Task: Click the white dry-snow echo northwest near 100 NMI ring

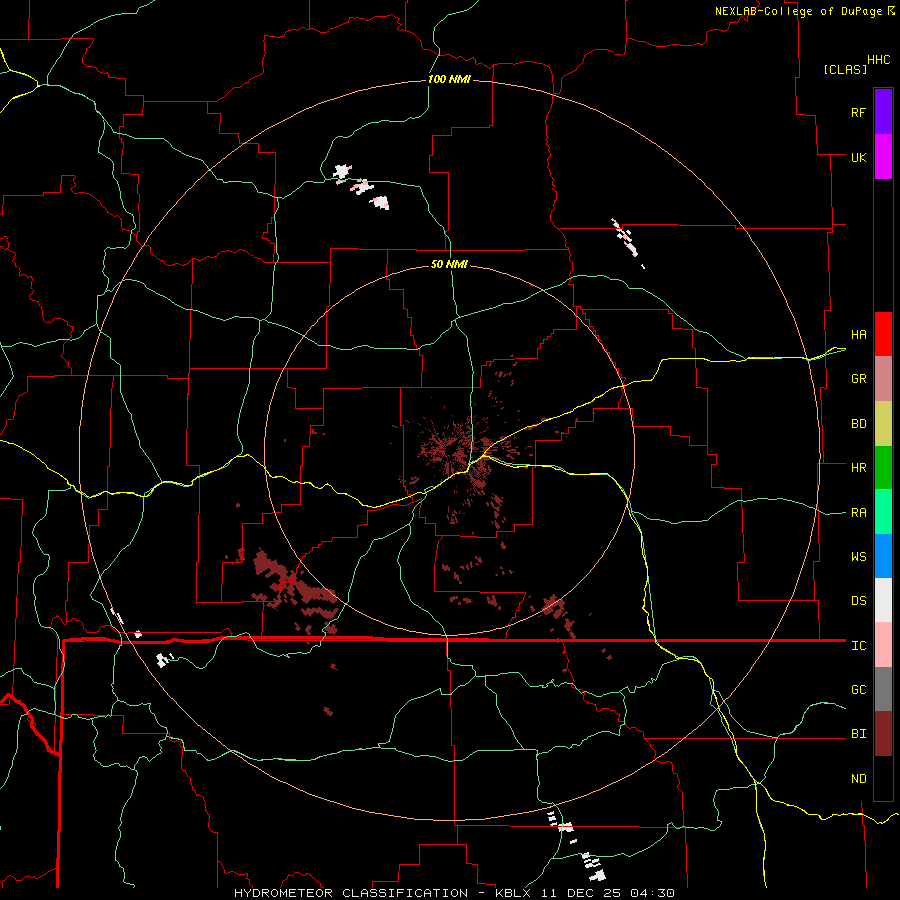Action: [362, 187]
